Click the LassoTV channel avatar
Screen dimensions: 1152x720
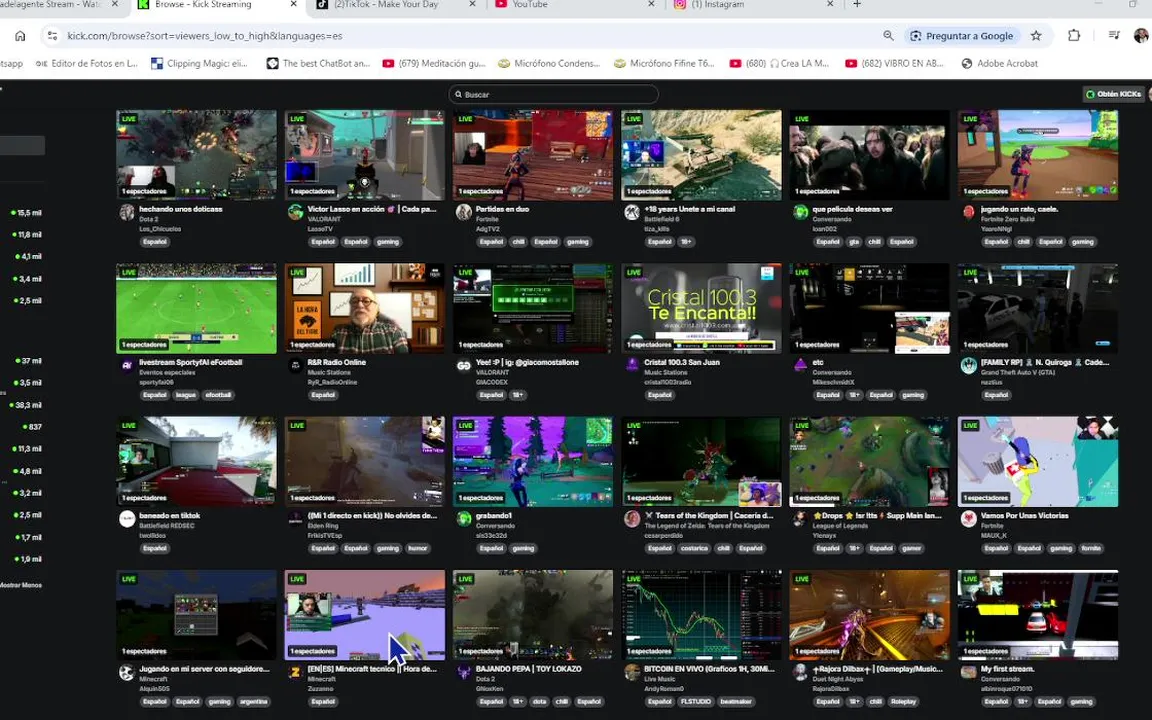click(x=295, y=212)
